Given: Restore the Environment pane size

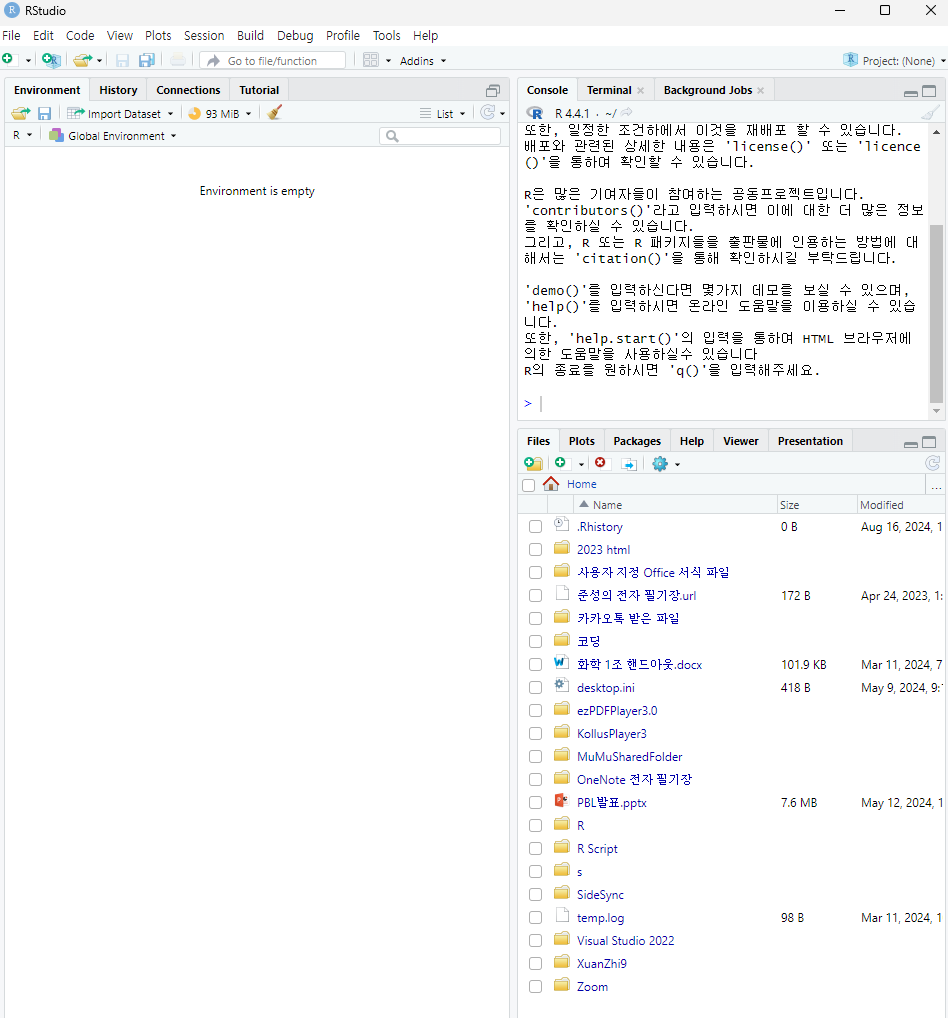Looking at the screenshot, I should coord(493,91).
